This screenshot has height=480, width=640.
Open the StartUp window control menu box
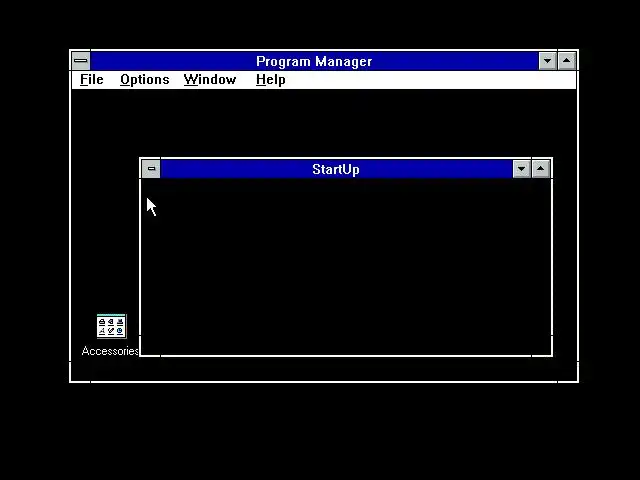[151, 169]
